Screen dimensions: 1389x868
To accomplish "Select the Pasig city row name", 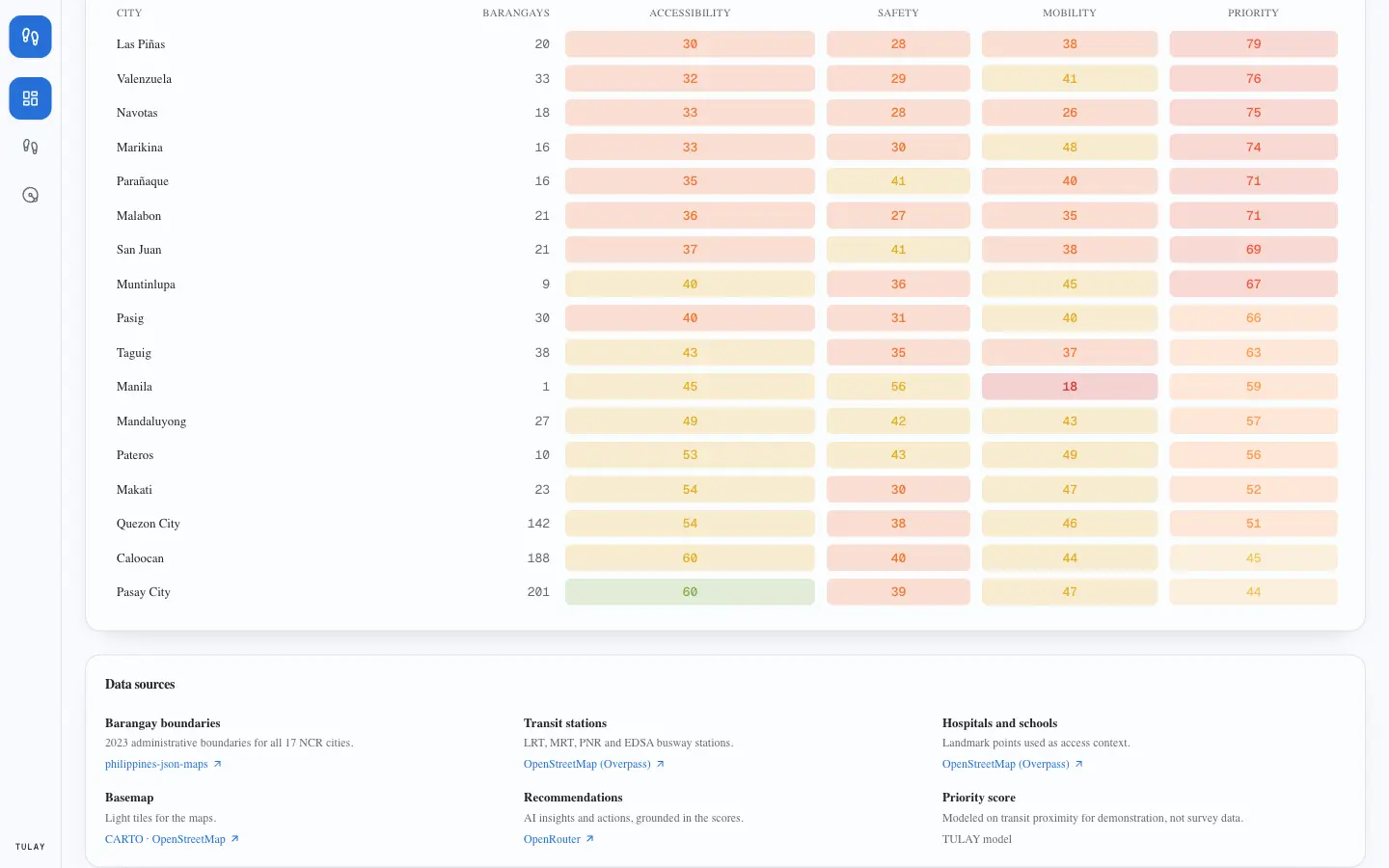I will [x=130, y=318].
